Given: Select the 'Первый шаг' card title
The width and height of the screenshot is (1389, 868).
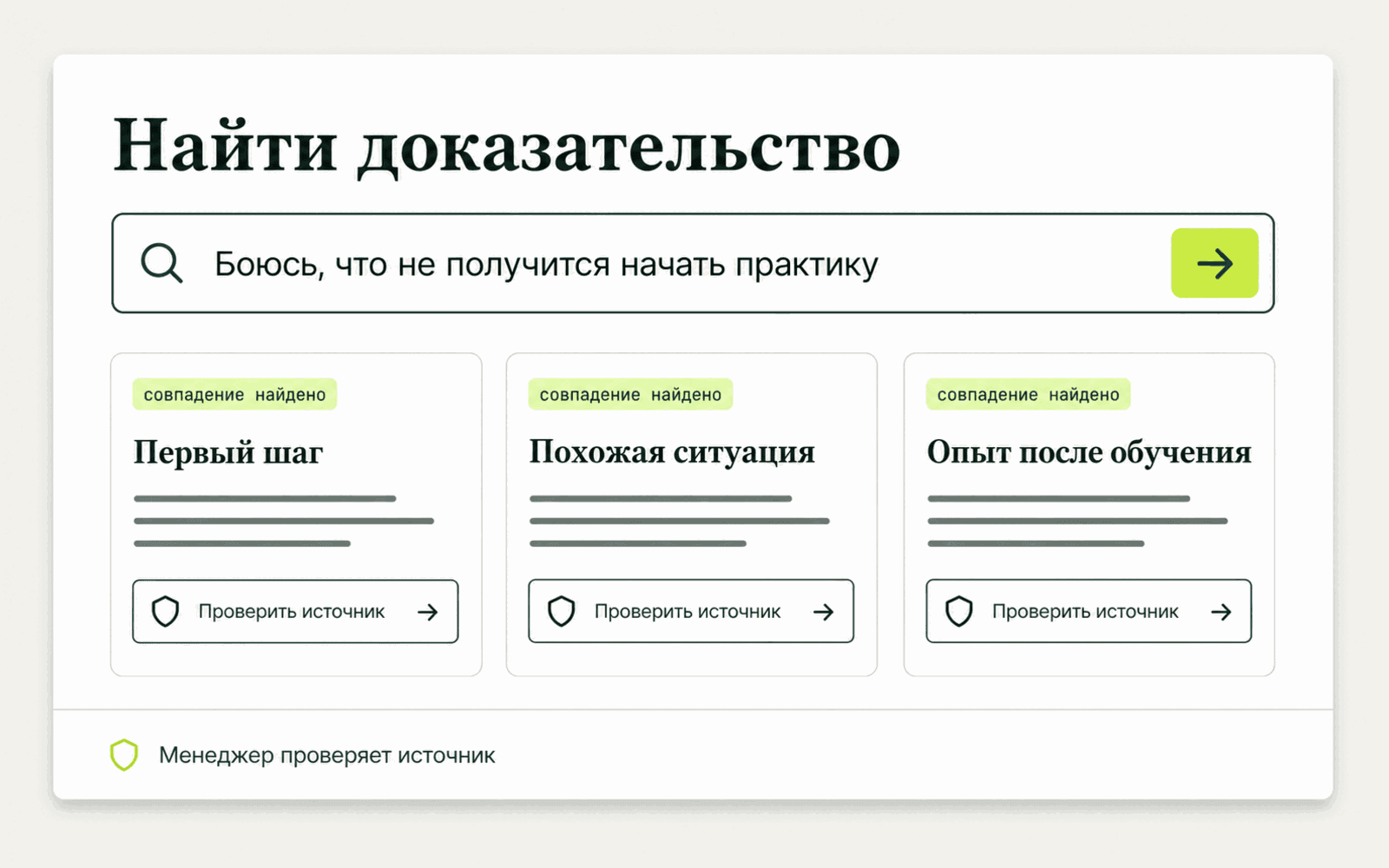Looking at the screenshot, I should tap(228, 452).
